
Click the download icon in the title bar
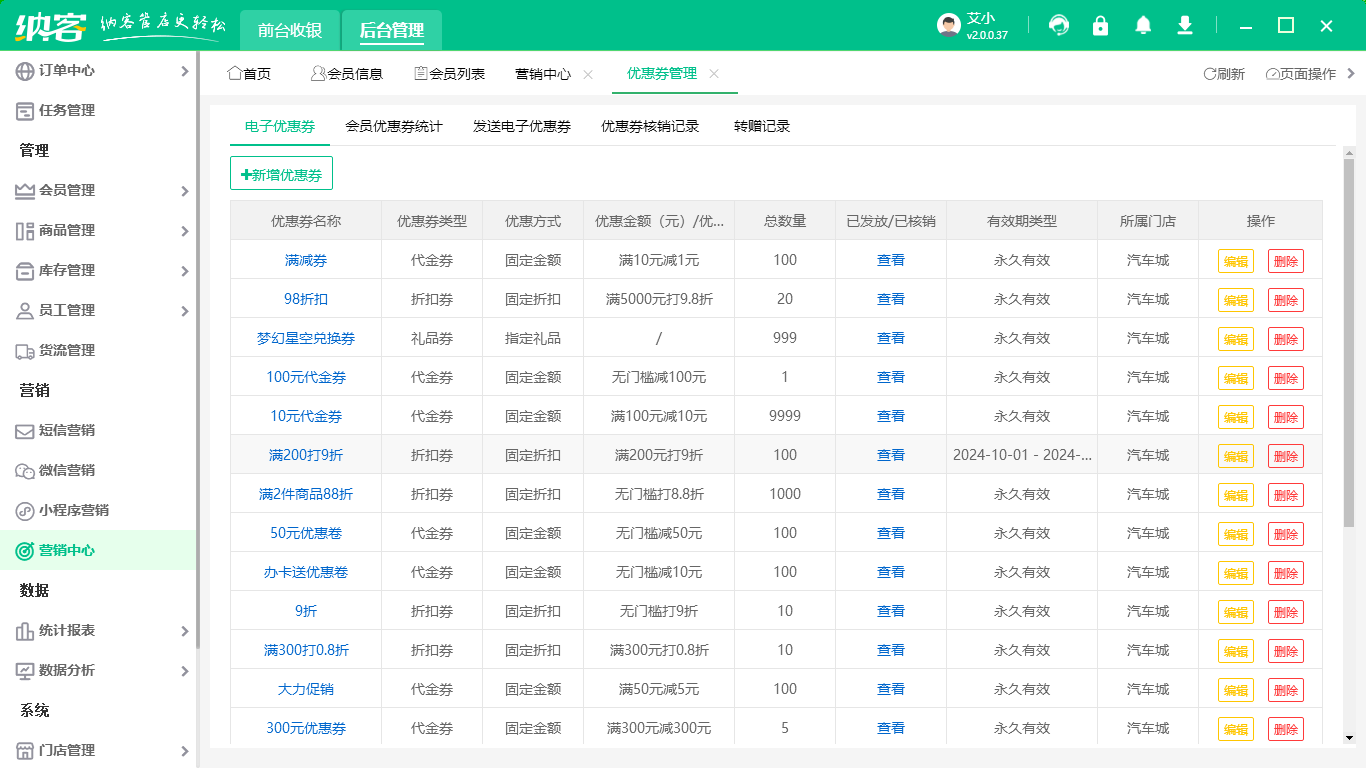[x=1184, y=25]
